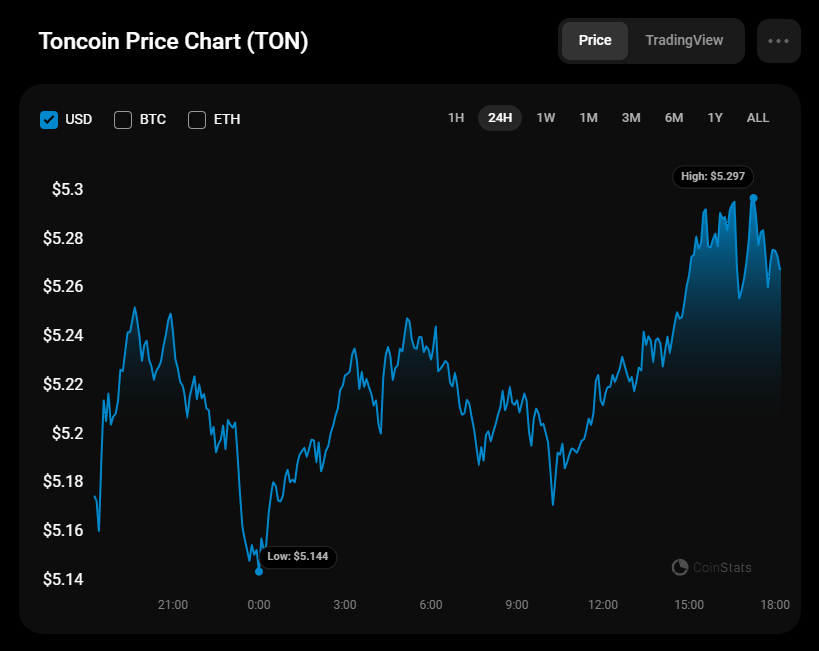Click the Low $5.144 data point marker
The height and width of the screenshot is (651, 819).
pyautogui.click(x=259, y=571)
